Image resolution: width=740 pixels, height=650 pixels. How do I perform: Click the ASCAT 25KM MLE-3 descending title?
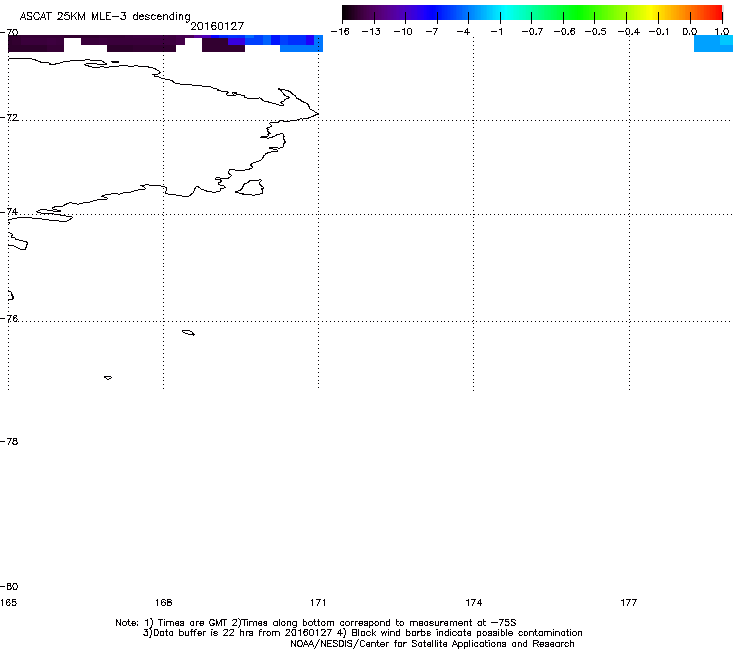105,17
